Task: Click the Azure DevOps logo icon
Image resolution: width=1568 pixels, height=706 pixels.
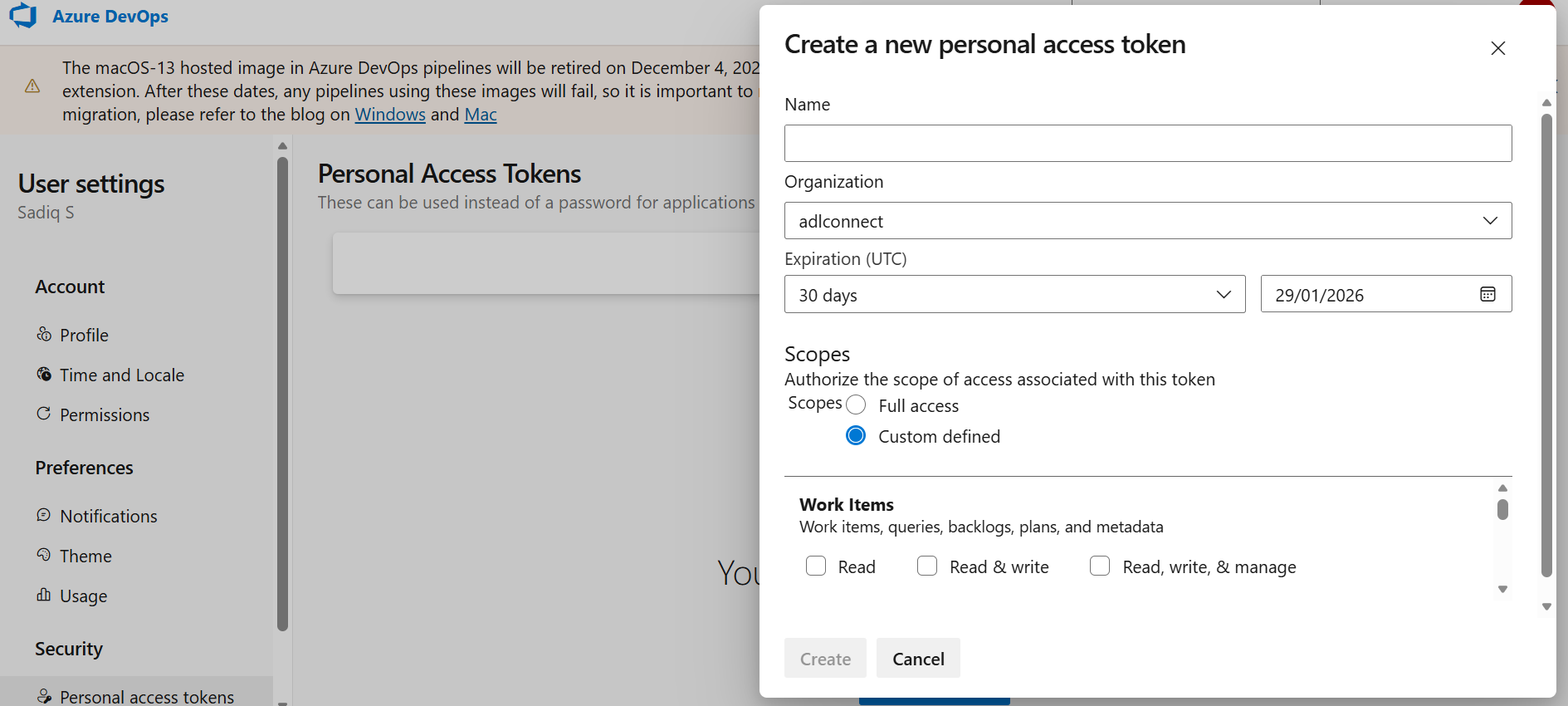Action: (23, 15)
